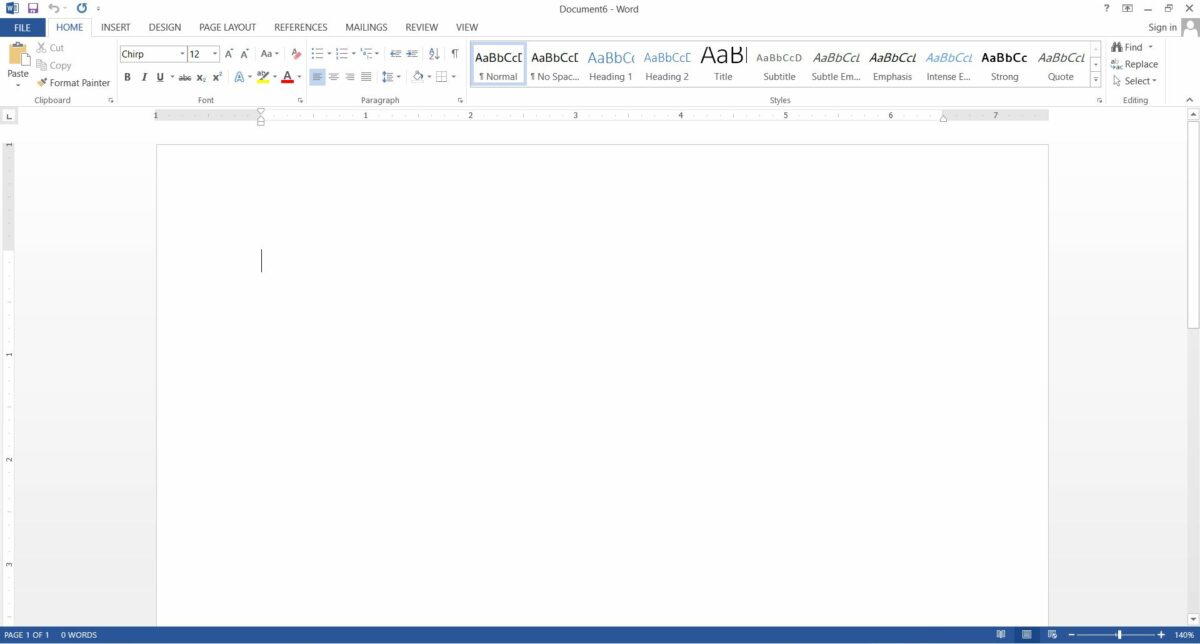Image resolution: width=1200 pixels, height=644 pixels.
Task: Apply the Heading 1 style
Action: (x=610, y=64)
